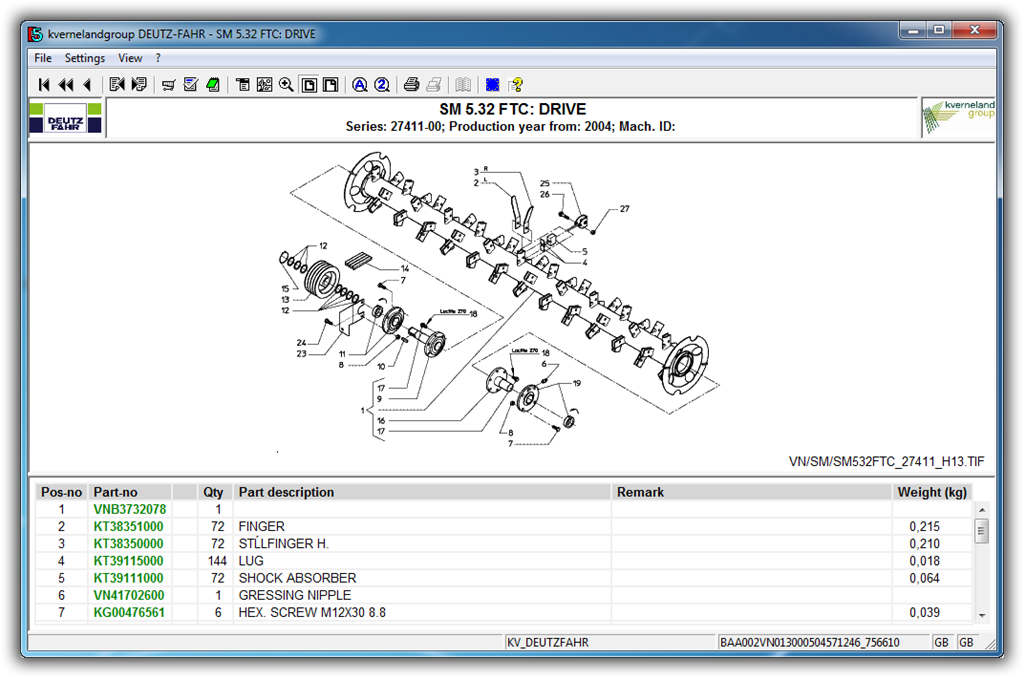Open the View menu
This screenshot has height=678, width=1024.
coord(130,58)
